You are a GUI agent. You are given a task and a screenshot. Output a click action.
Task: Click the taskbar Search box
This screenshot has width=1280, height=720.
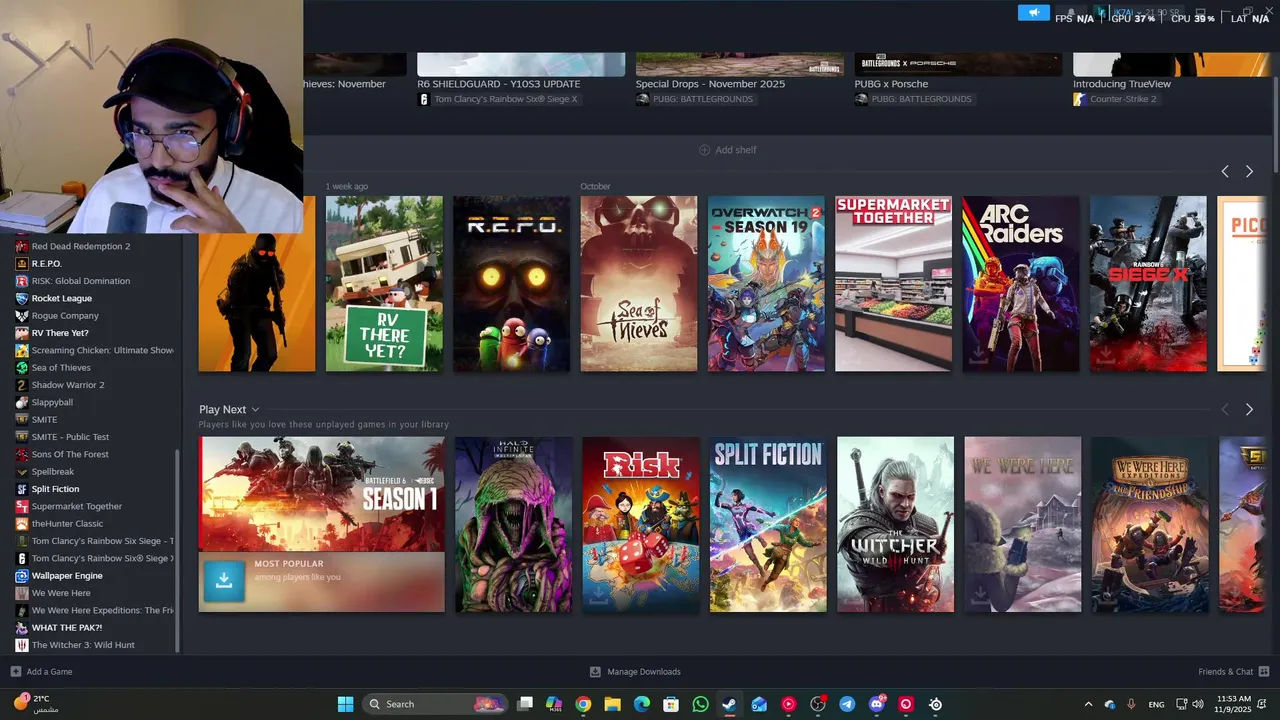pos(435,704)
